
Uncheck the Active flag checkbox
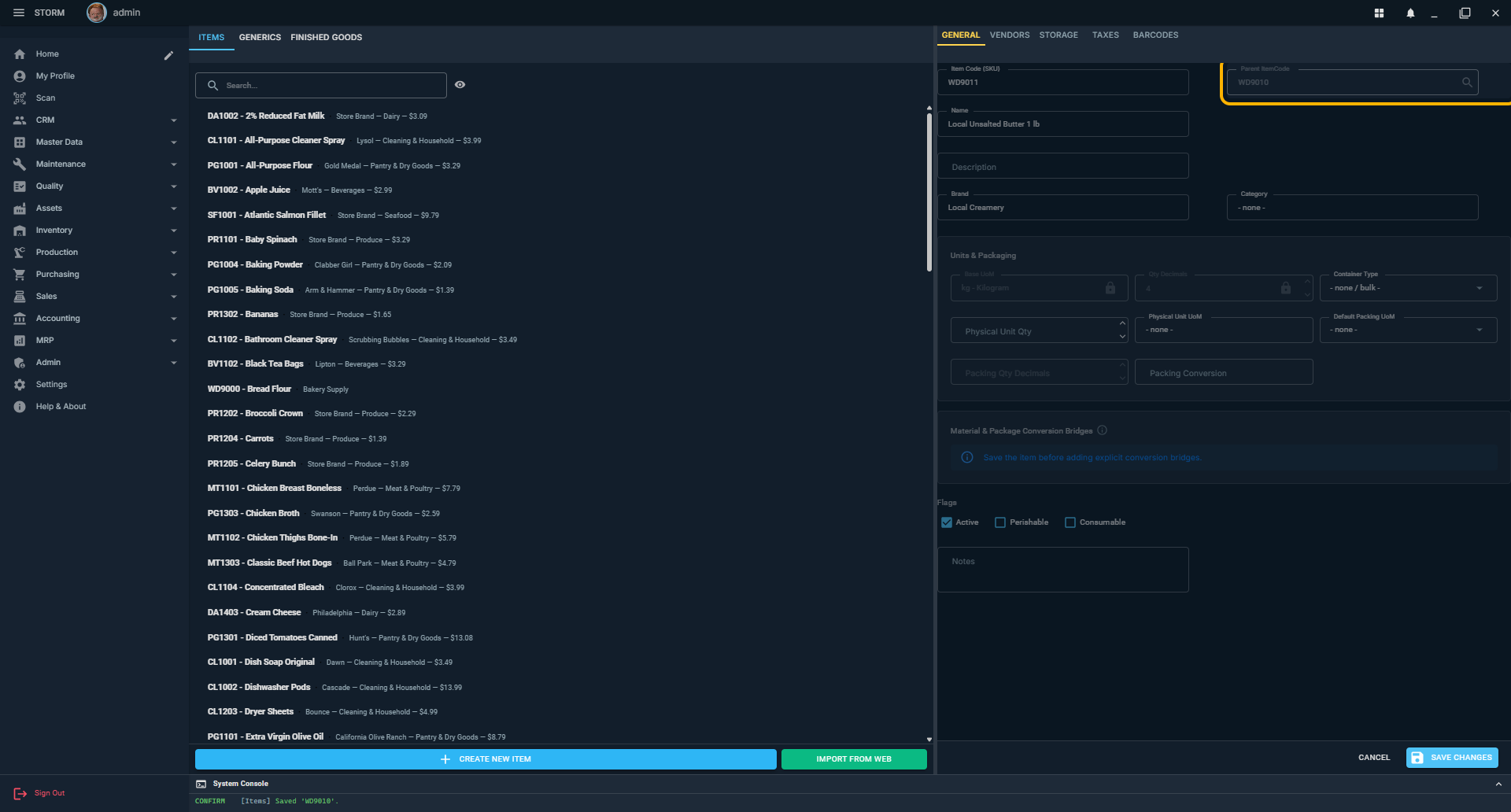[947, 522]
